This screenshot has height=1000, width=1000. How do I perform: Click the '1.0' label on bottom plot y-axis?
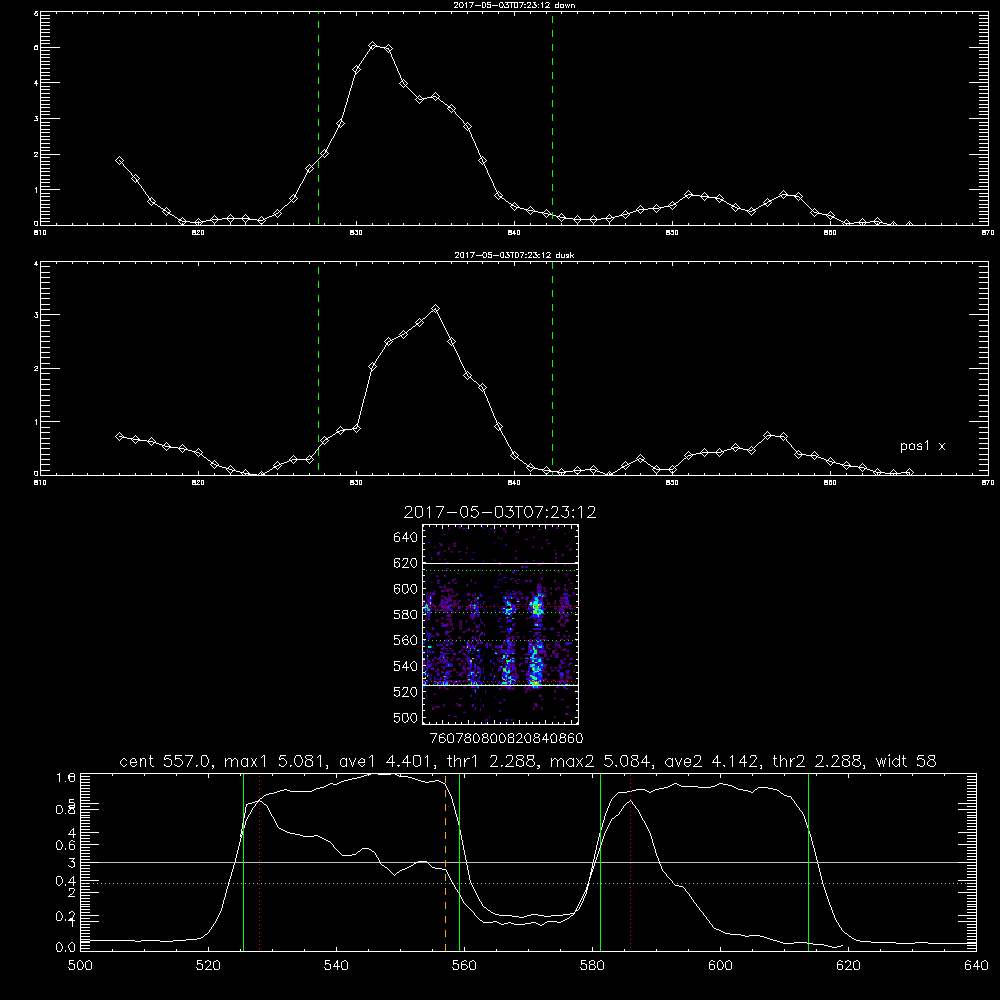66,777
